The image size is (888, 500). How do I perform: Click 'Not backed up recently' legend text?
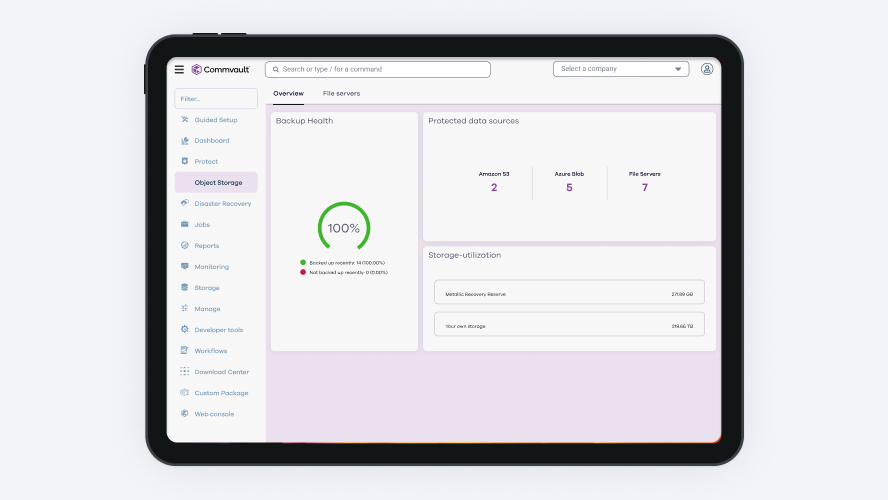pyautogui.click(x=348, y=272)
